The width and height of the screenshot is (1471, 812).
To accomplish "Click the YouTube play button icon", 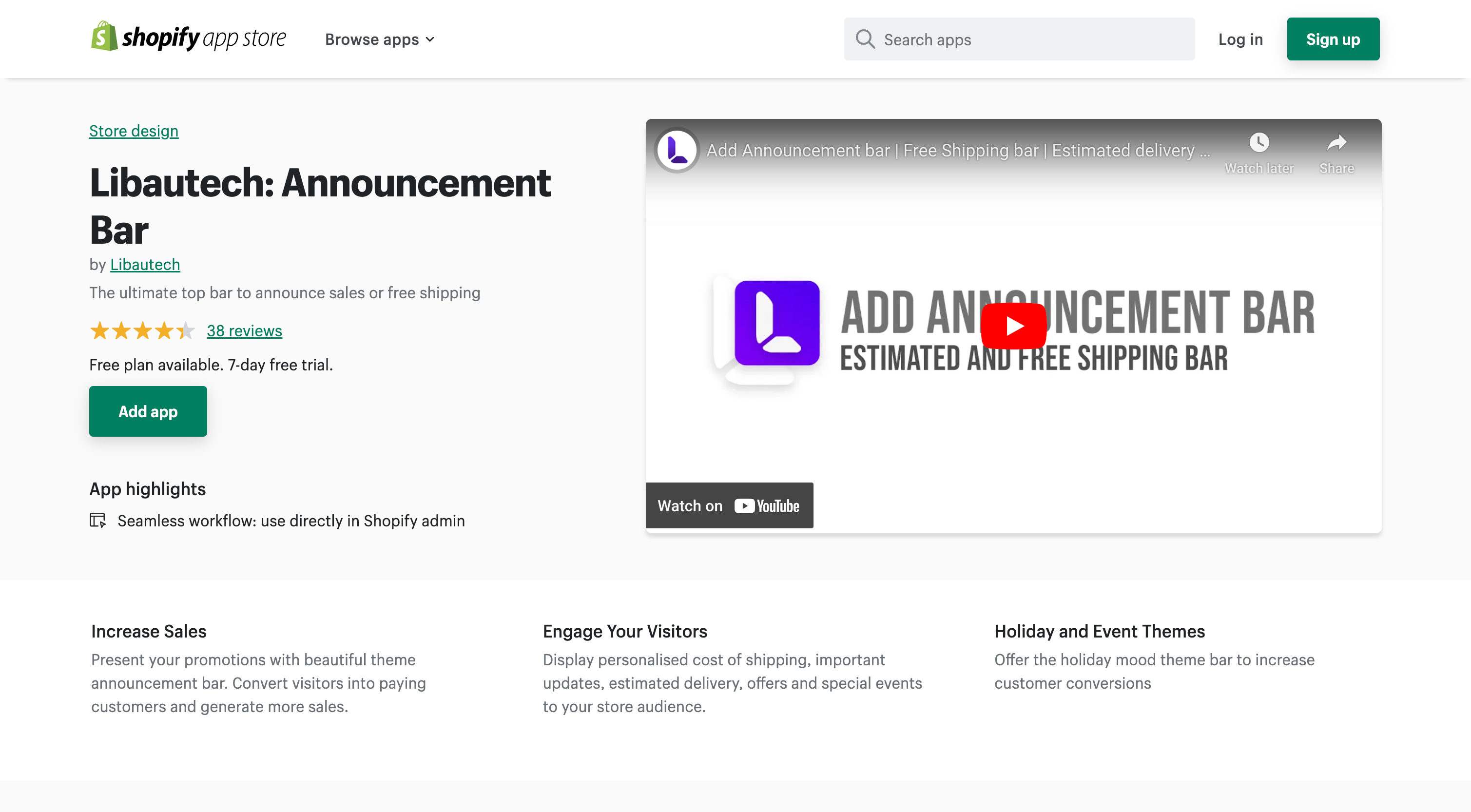I will tap(1014, 326).
